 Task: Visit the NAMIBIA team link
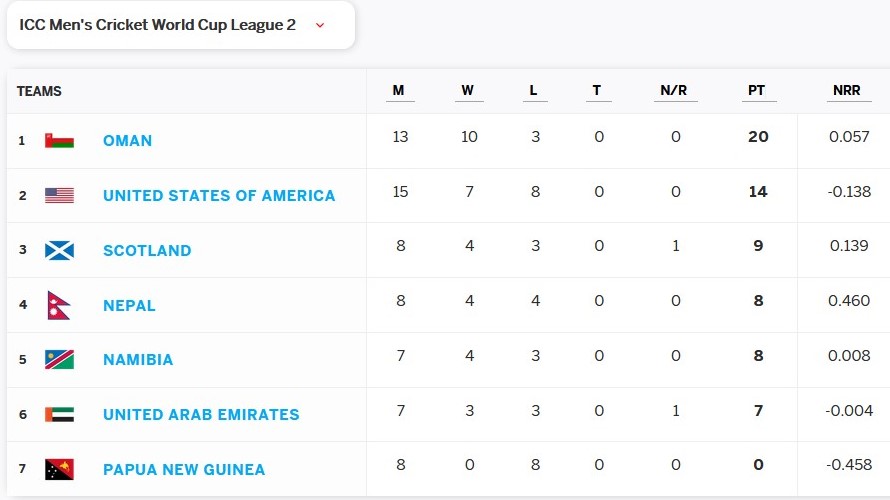pyautogui.click(x=138, y=360)
